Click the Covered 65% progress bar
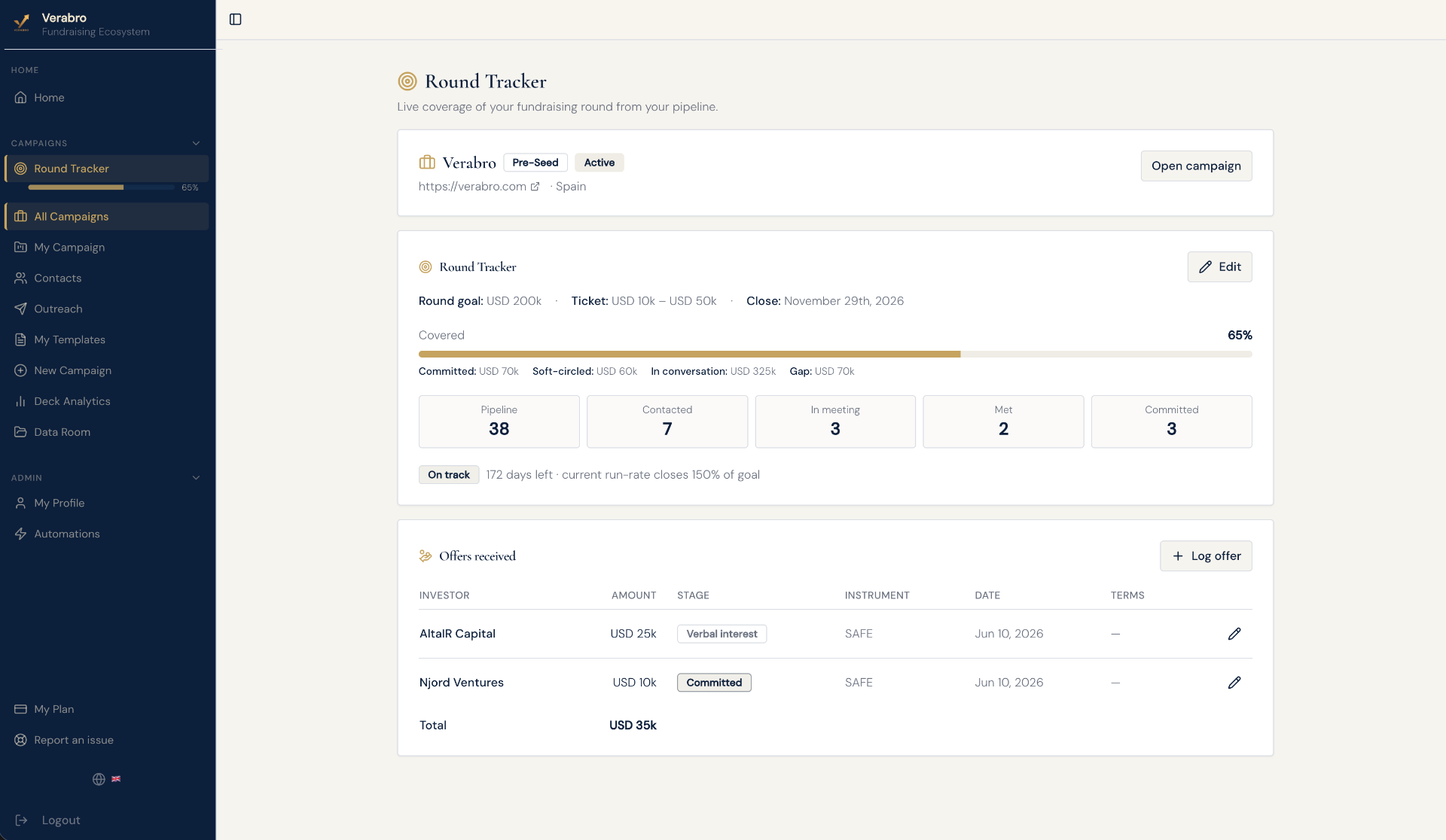 [x=835, y=355]
